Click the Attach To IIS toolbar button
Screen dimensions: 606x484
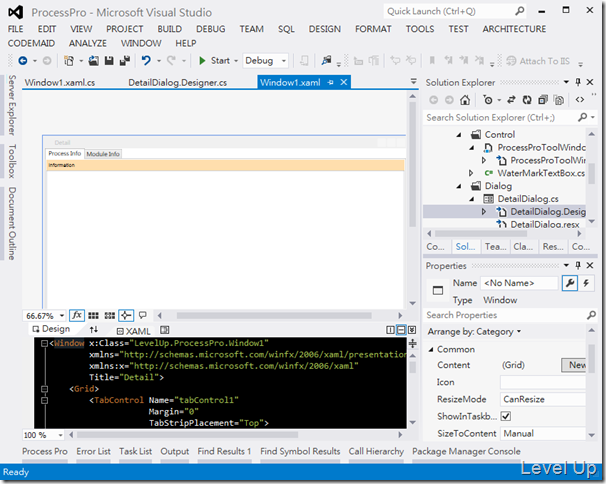(538, 61)
